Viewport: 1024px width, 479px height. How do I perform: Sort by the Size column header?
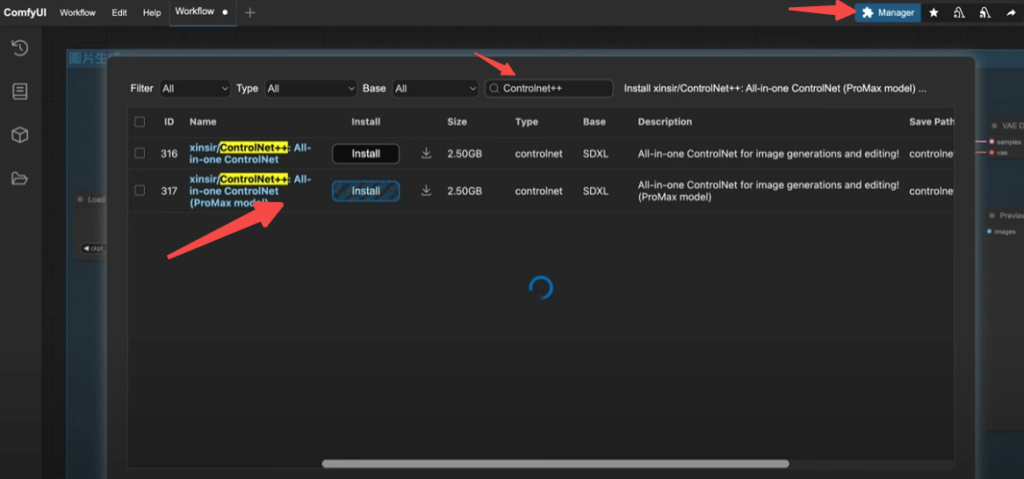(457, 122)
